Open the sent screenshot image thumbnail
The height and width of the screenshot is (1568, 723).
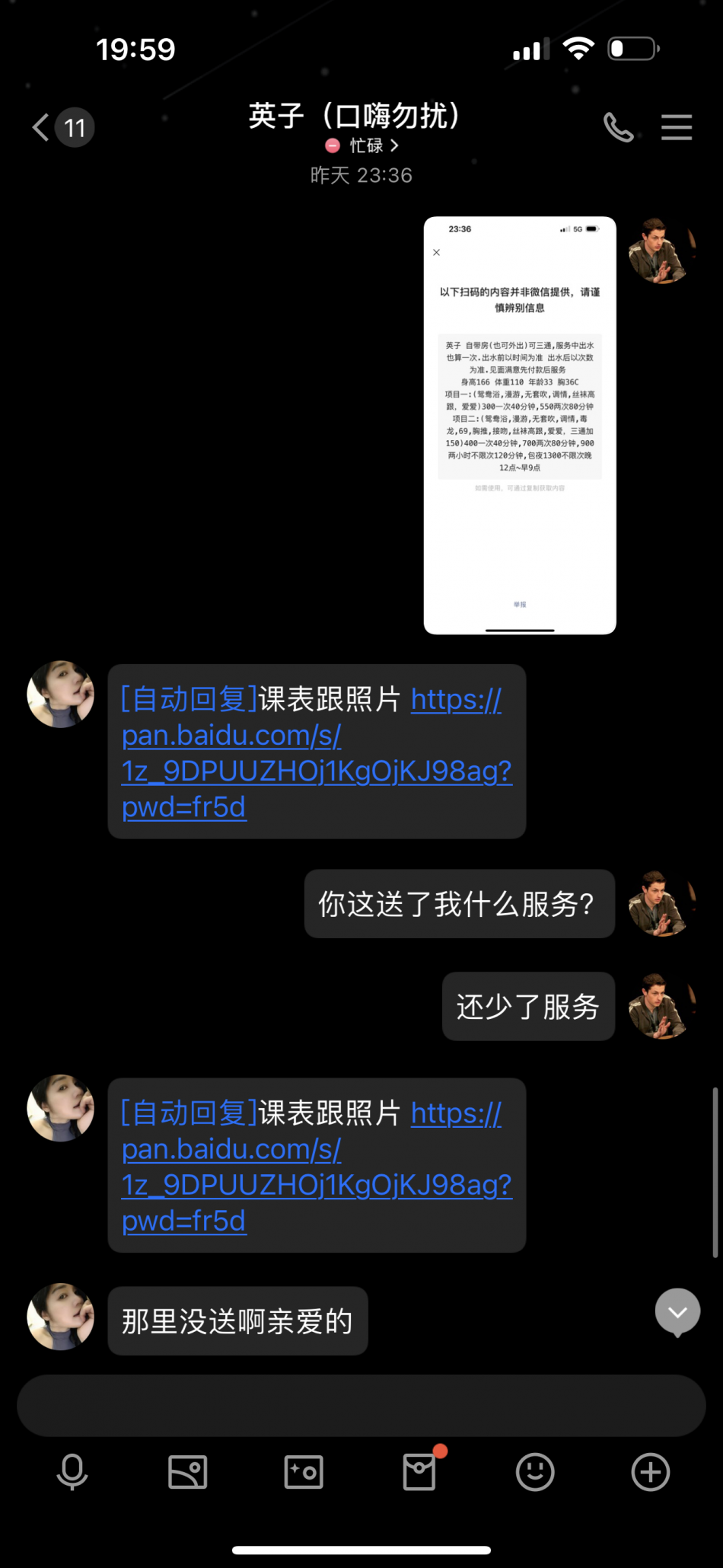point(520,426)
